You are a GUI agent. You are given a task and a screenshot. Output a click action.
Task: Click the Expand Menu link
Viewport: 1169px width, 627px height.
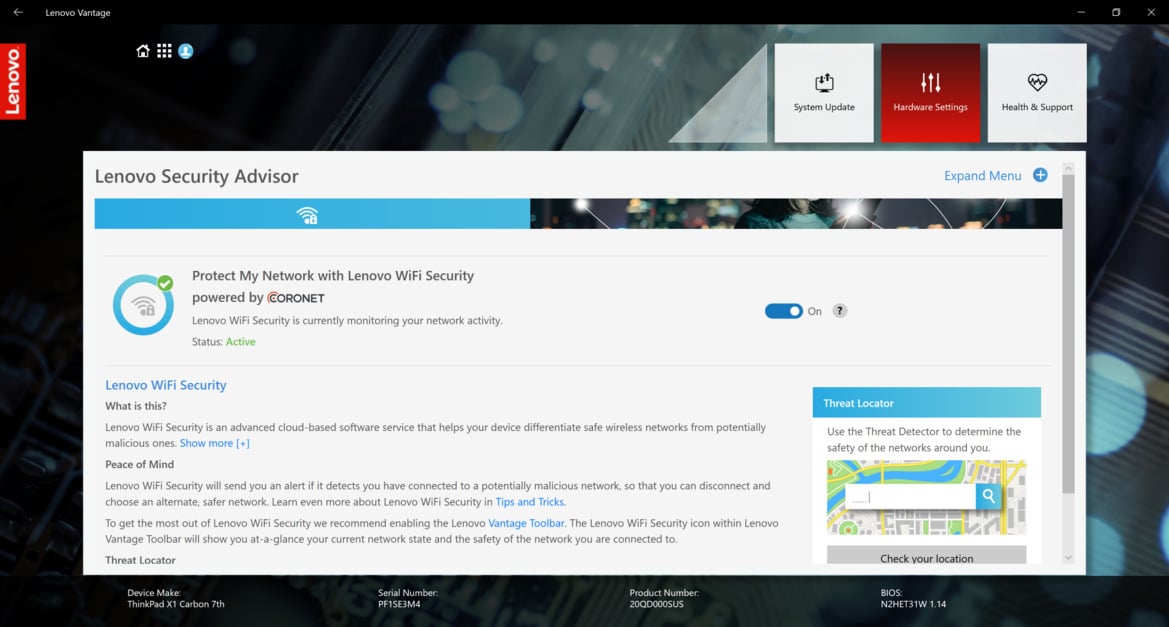click(x=983, y=176)
